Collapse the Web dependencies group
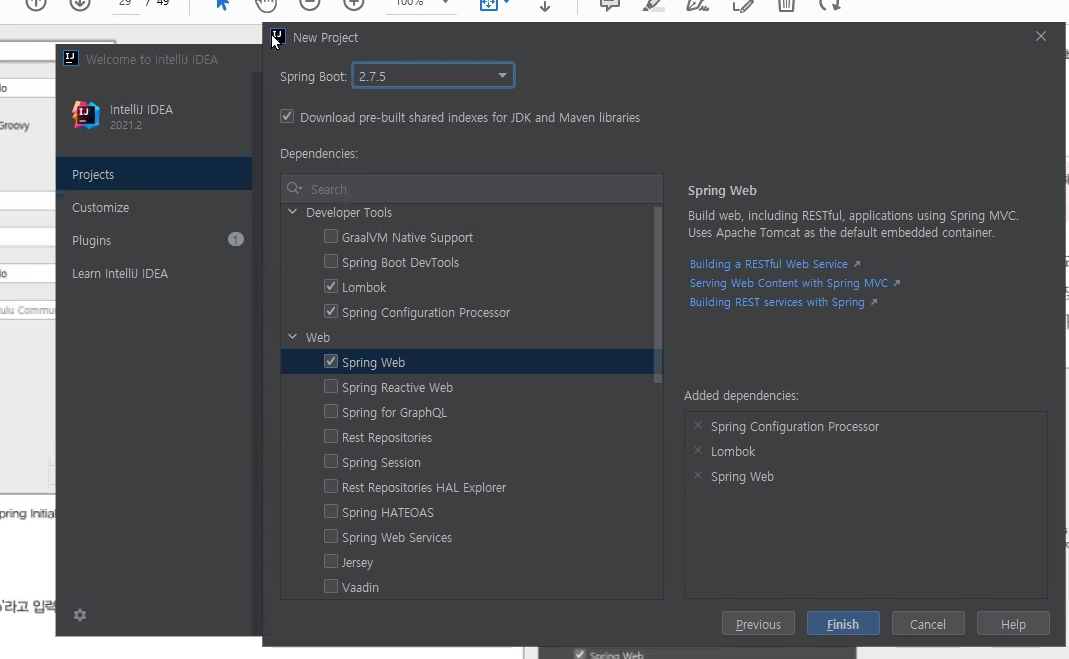The height and width of the screenshot is (659, 1069). tap(292, 337)
